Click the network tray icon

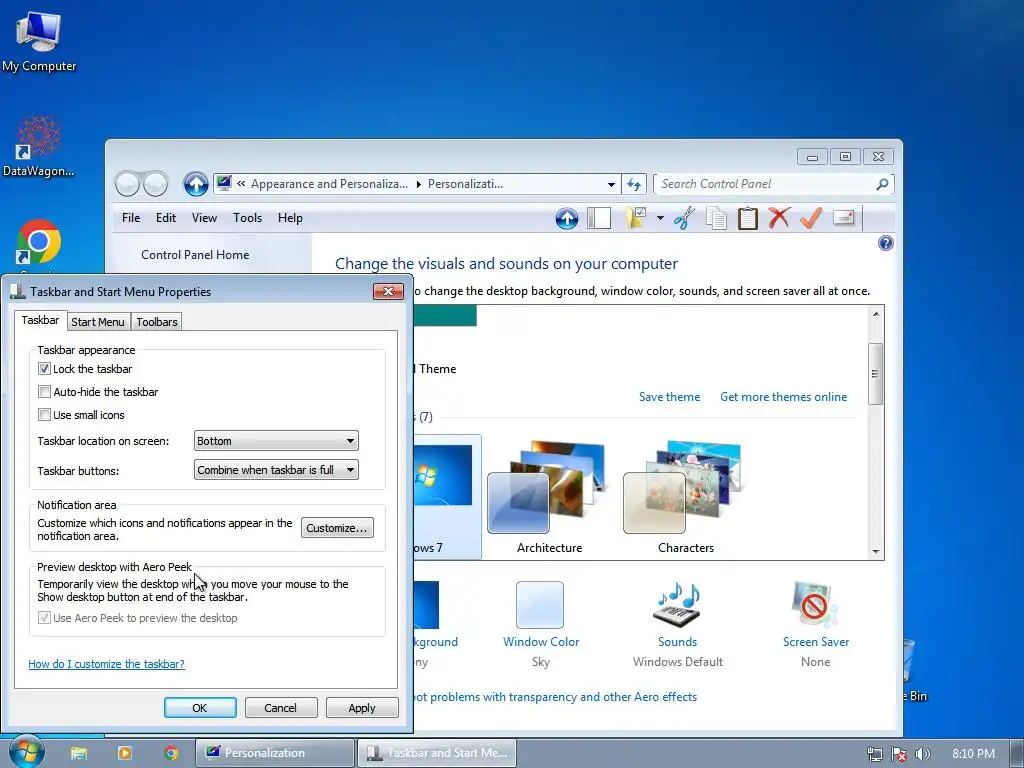[x=874, y=754]
